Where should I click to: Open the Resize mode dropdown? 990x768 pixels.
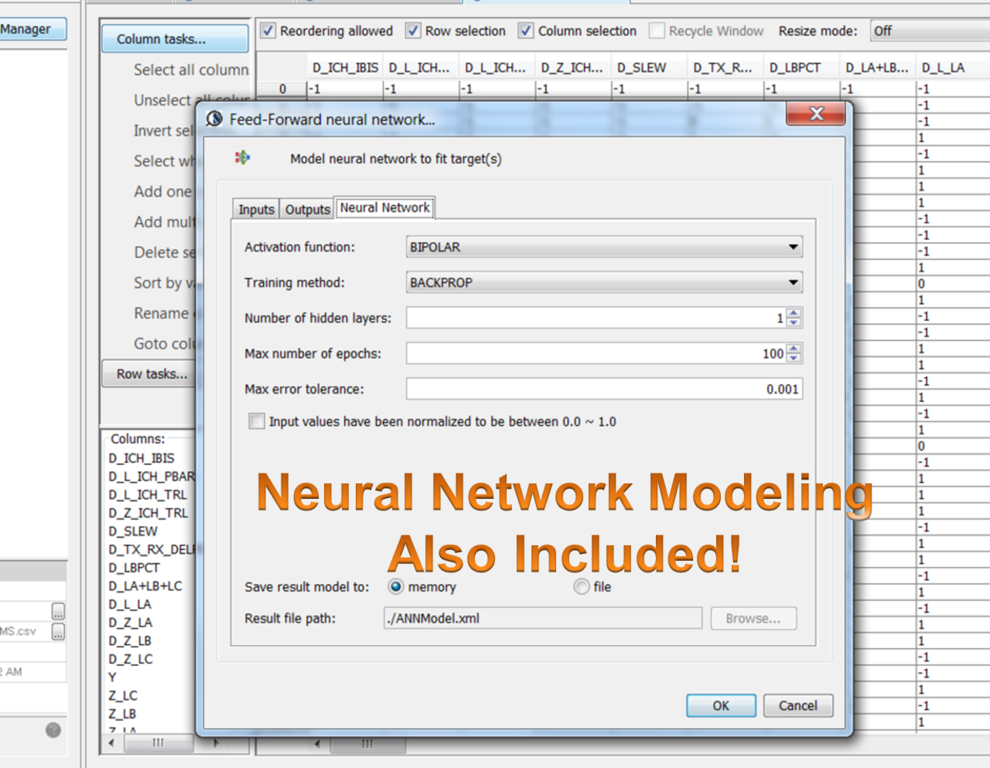[x=928, y=31]
